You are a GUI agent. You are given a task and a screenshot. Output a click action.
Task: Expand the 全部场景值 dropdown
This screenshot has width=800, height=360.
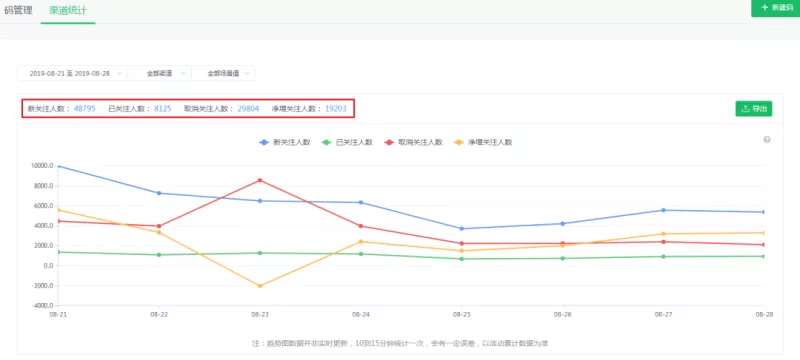click(x=223, y=73)
